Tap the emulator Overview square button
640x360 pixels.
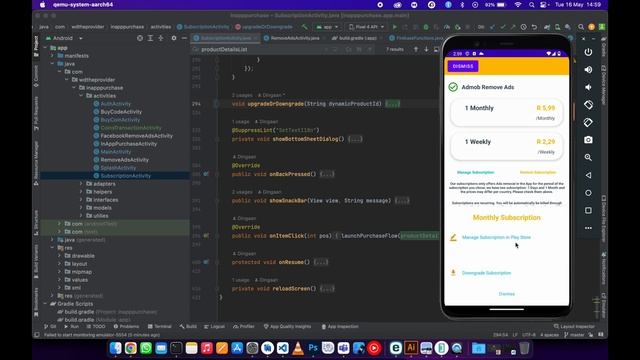pyautogui.click(x=588, y=210)
